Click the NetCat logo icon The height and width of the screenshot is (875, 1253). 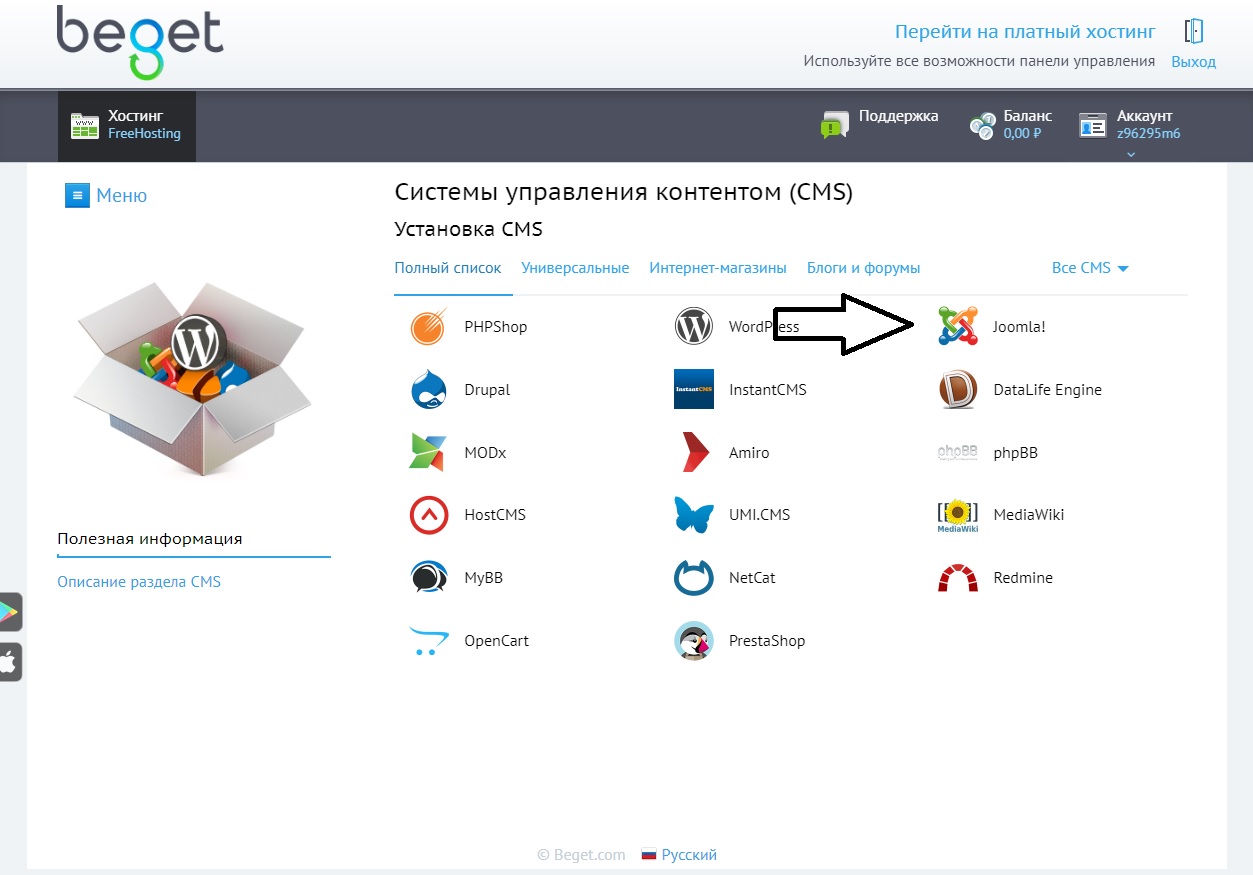(694, 578)
